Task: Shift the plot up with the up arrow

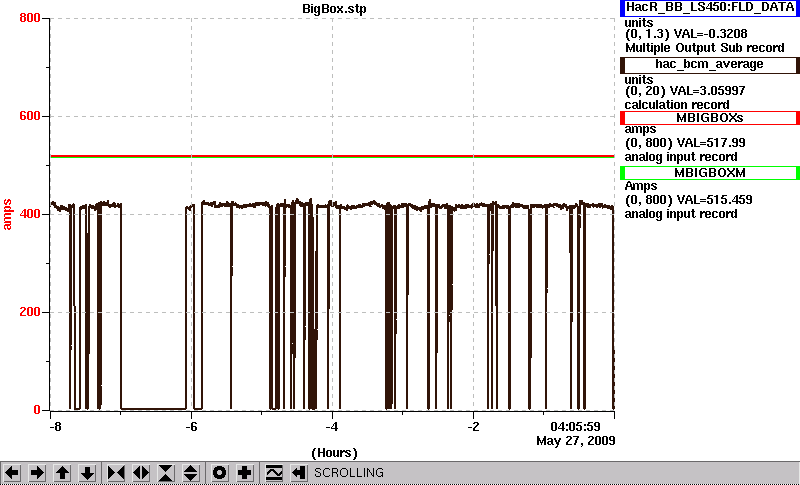Action: 62,473
